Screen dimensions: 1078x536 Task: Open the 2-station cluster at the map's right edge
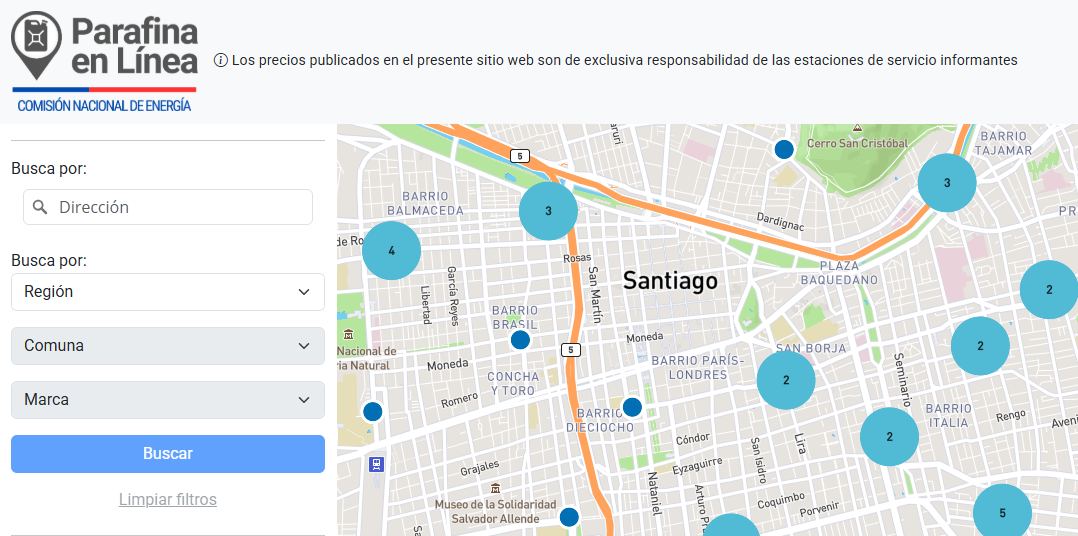(x=1049, y=289)
